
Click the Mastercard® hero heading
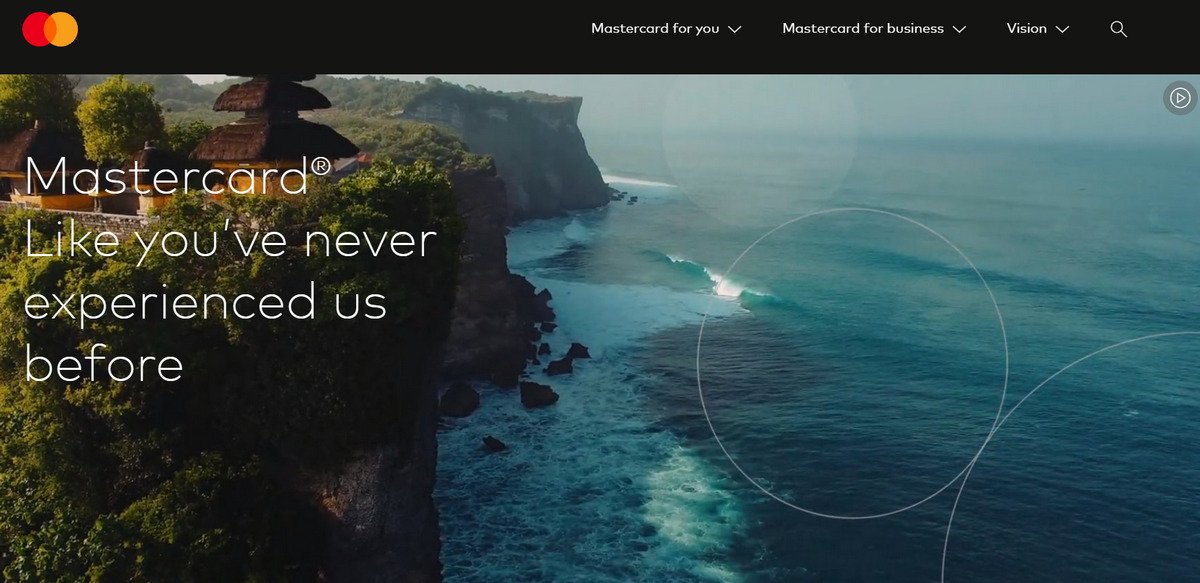pos(177,175)
